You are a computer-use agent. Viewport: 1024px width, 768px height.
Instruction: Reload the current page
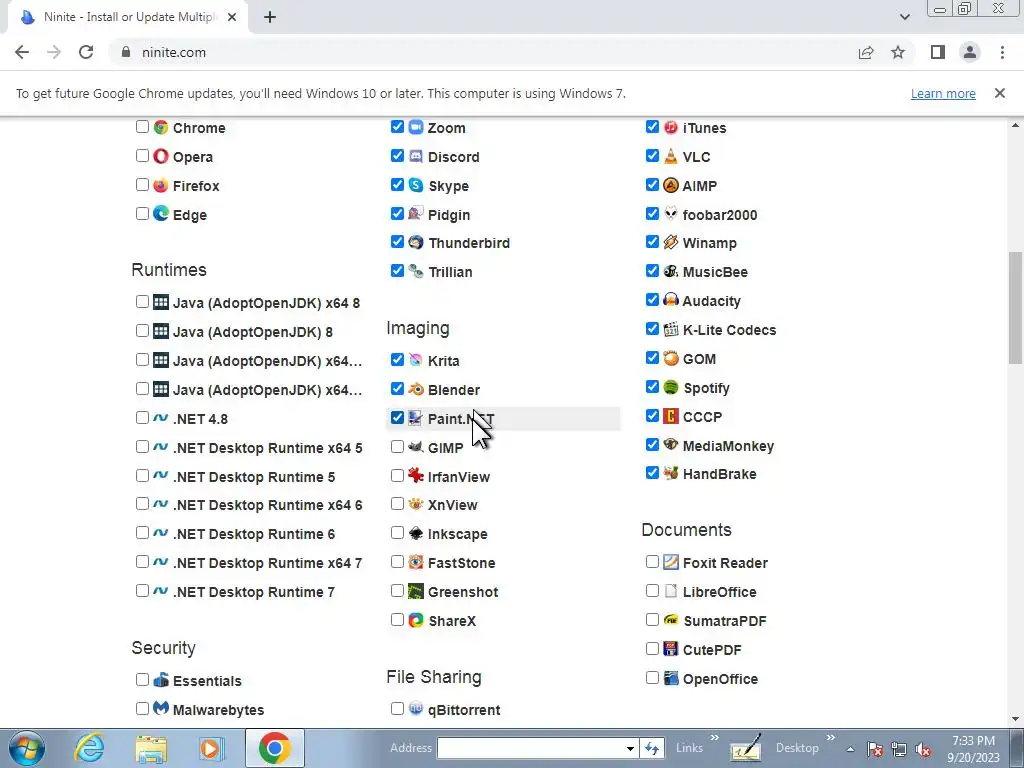coord(86,52)
